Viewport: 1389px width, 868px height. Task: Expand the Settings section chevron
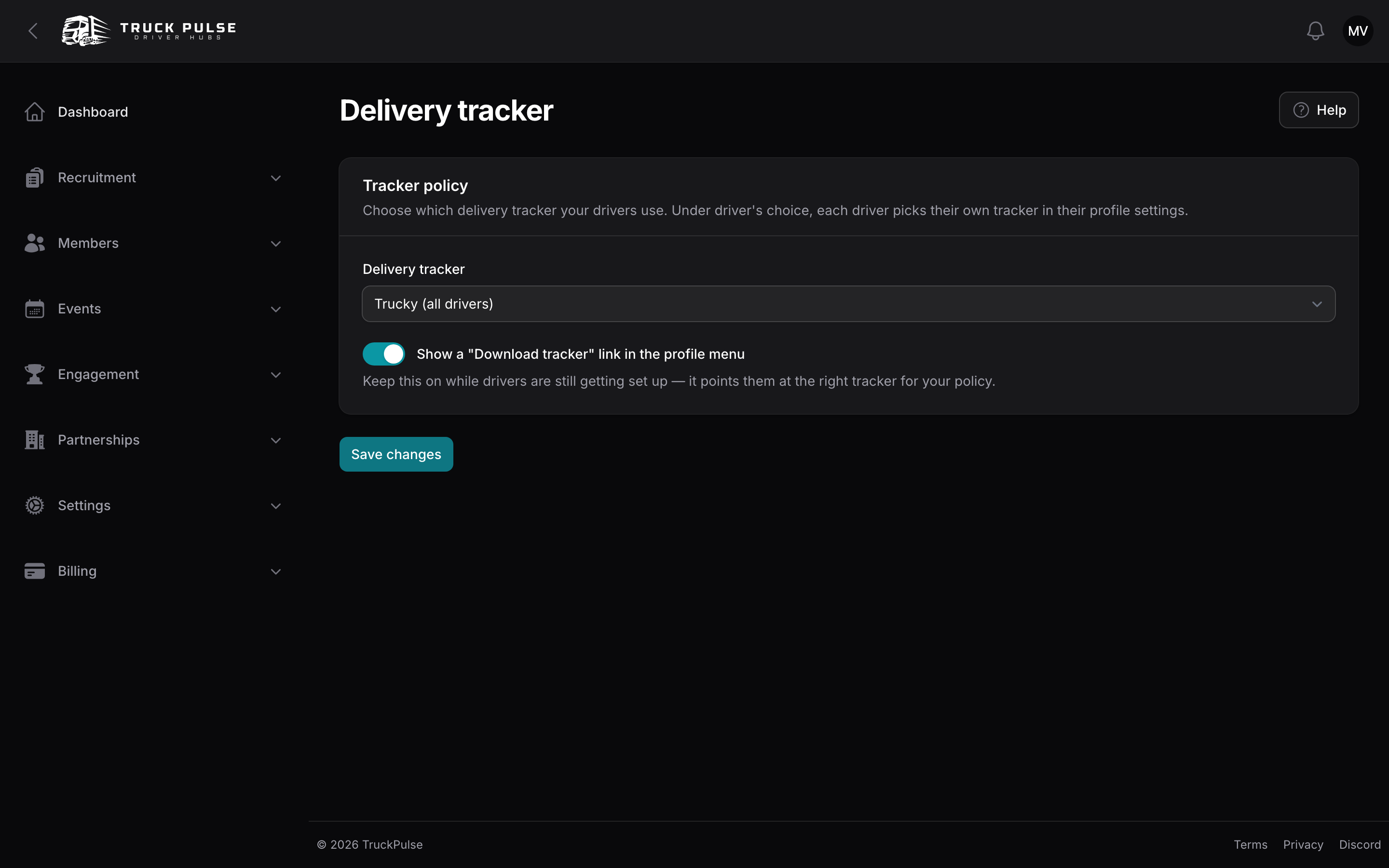click(x=275, y=506)
